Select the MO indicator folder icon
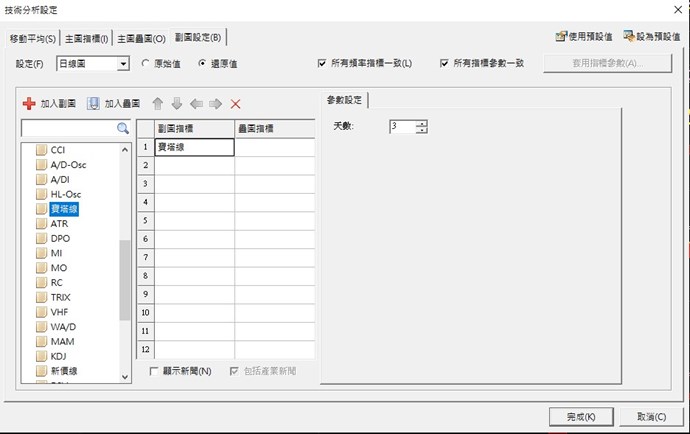 [41, 268]
